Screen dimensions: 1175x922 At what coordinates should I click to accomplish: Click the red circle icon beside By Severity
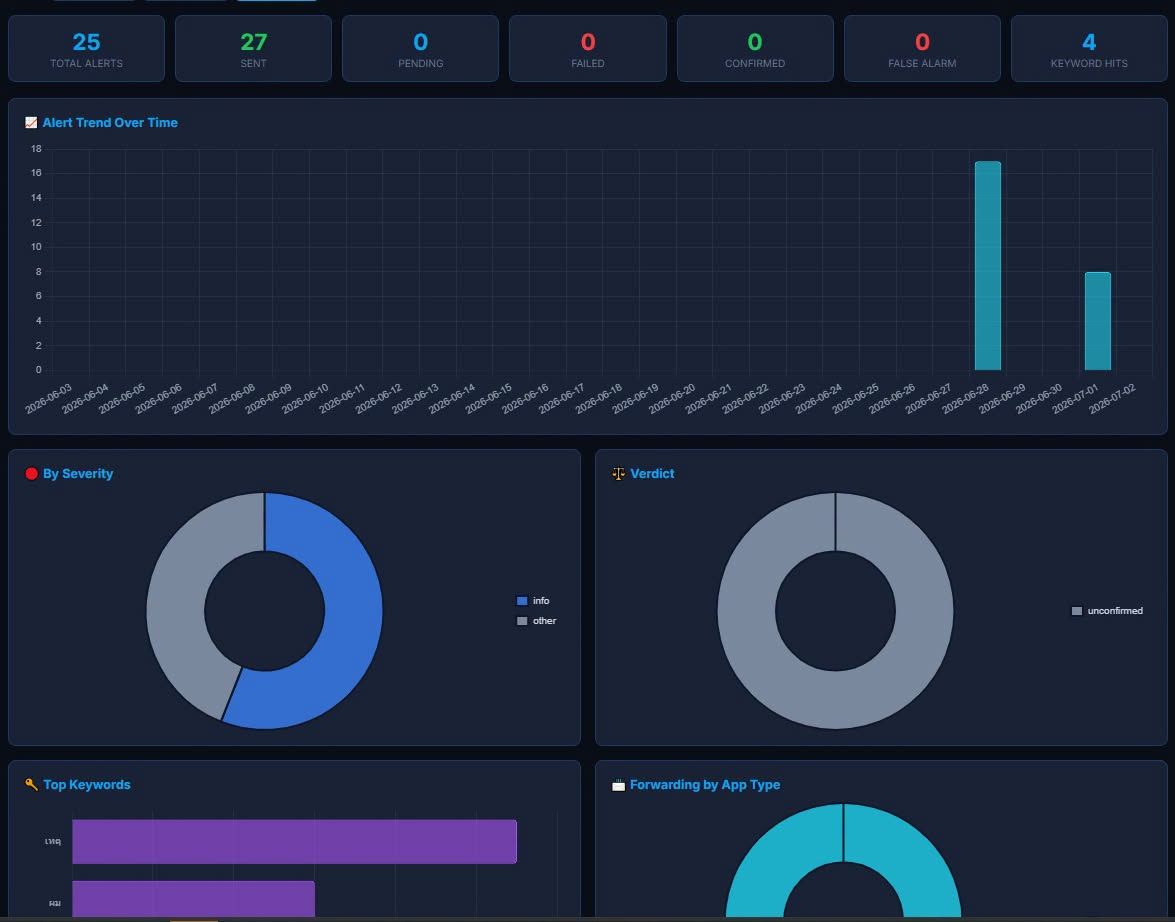pyautogui.click(x=31, y=473)
